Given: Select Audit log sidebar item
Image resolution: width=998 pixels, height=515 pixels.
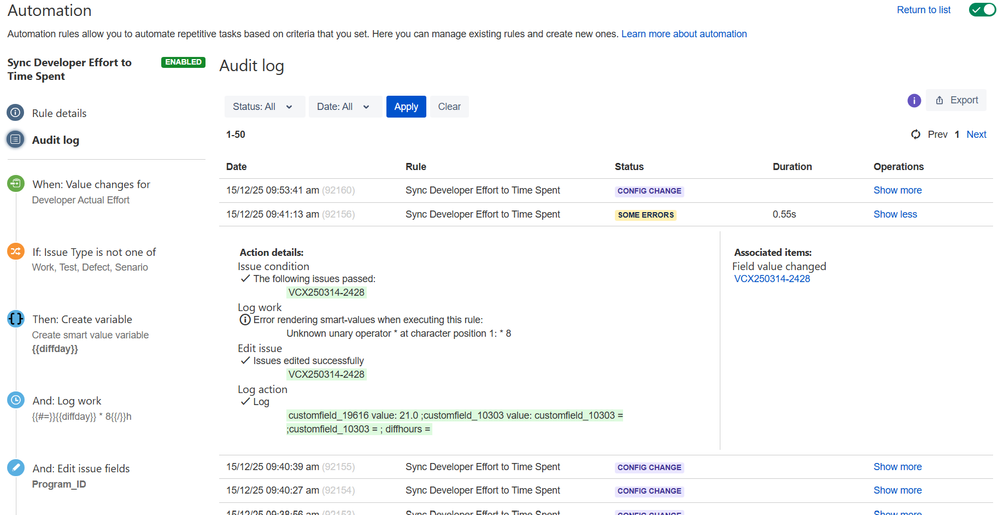Looking at the screenshot, I should 56,140.
